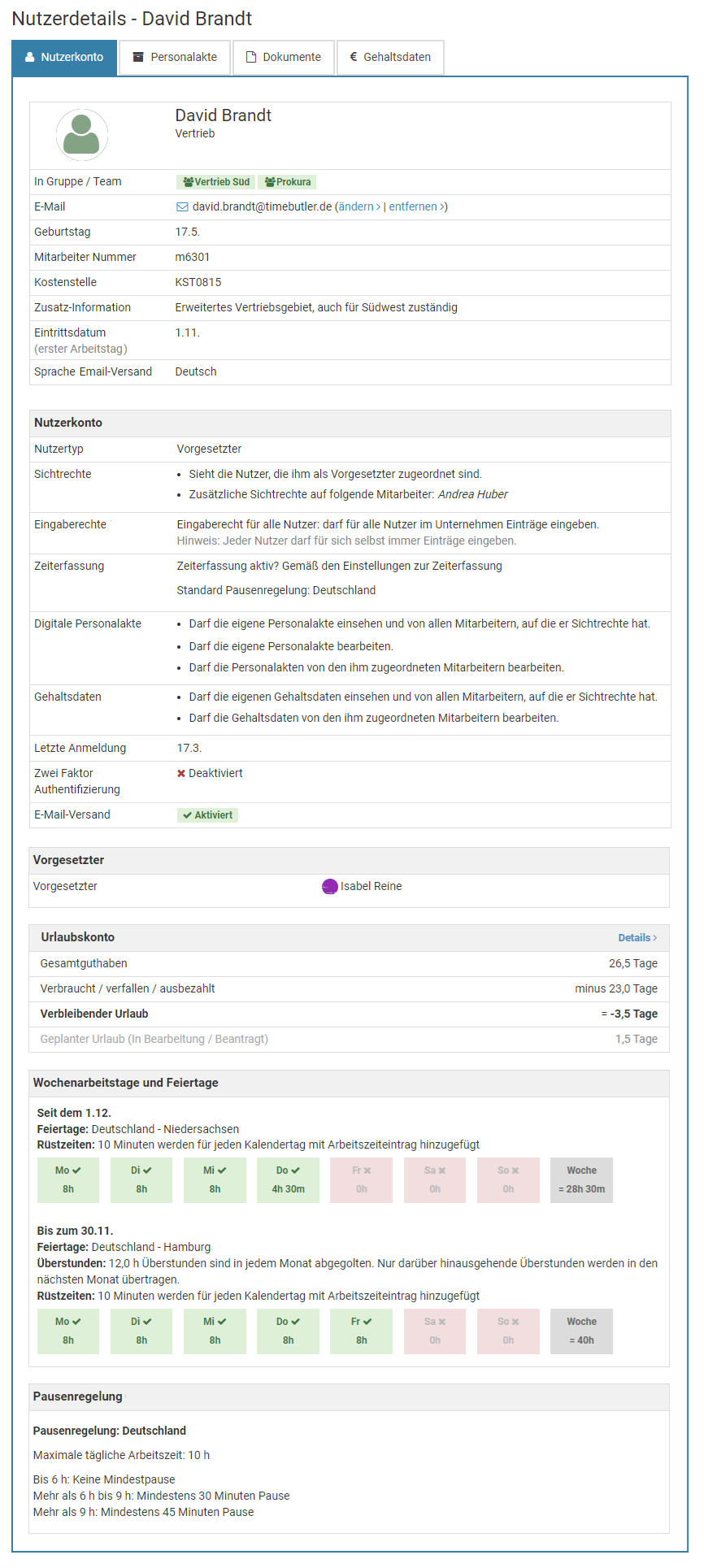
Task: Expand Urlaubskonto Details
Action: 637,938
